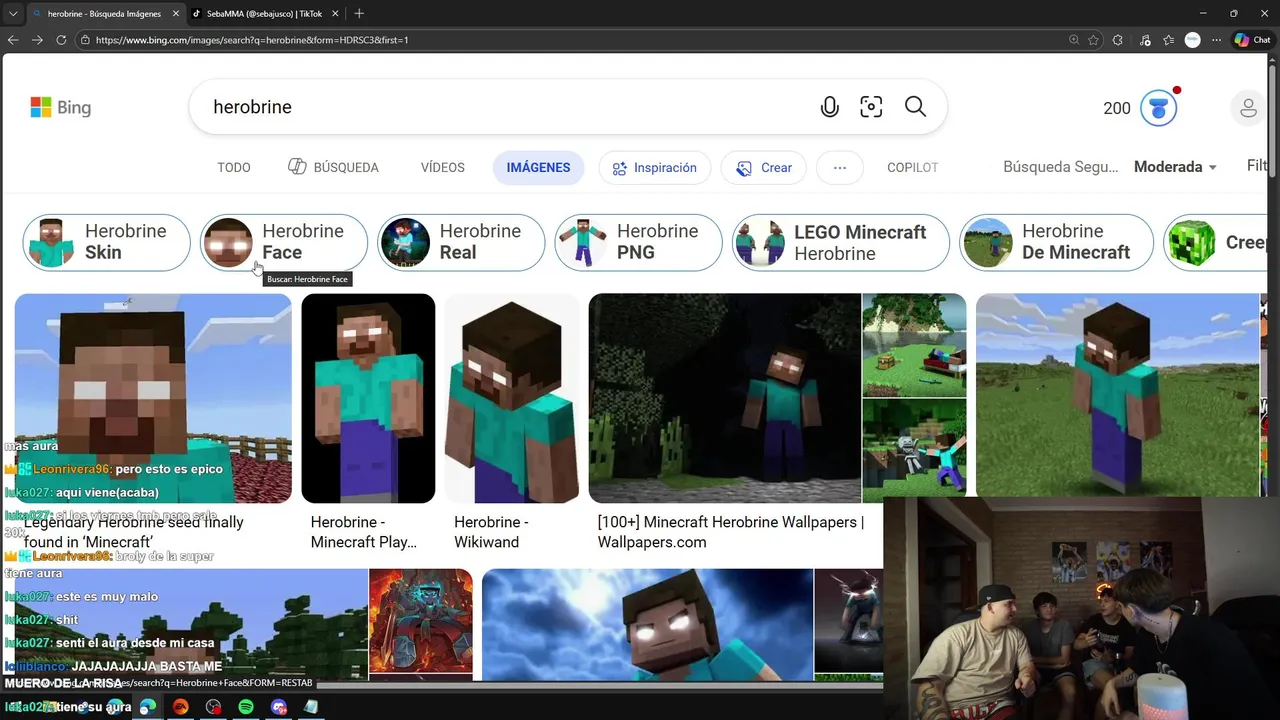Open the Herobrine face close-up image

[x=153, y=398]
